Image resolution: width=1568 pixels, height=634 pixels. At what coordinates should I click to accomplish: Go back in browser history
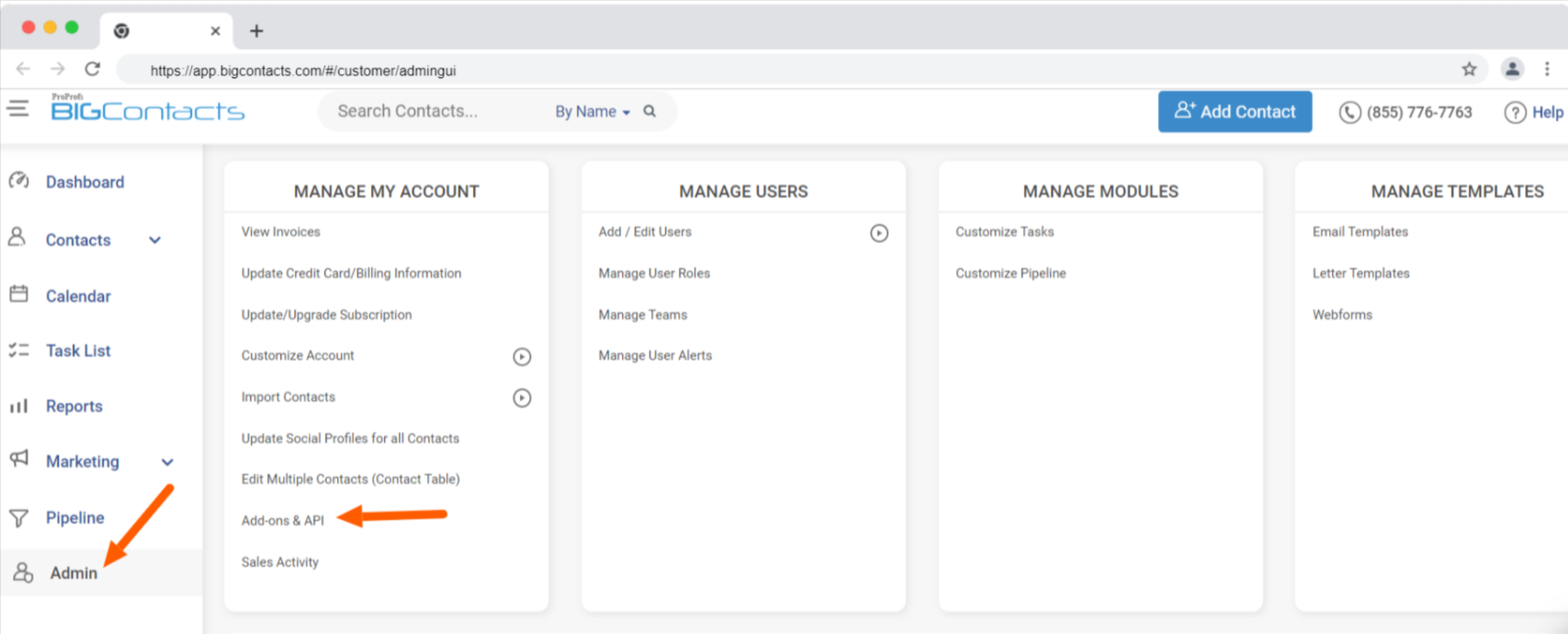[23, 69]
